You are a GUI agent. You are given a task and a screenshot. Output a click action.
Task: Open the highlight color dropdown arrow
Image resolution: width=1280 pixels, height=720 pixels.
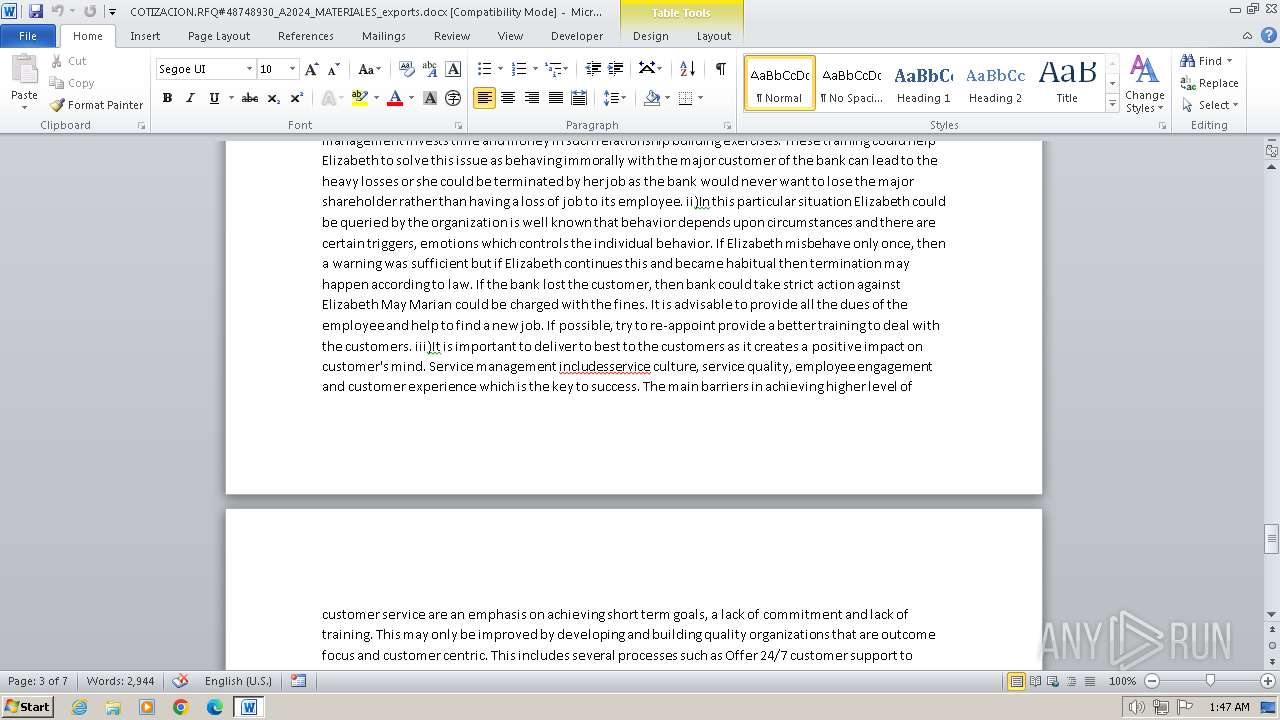click(376, 98)
